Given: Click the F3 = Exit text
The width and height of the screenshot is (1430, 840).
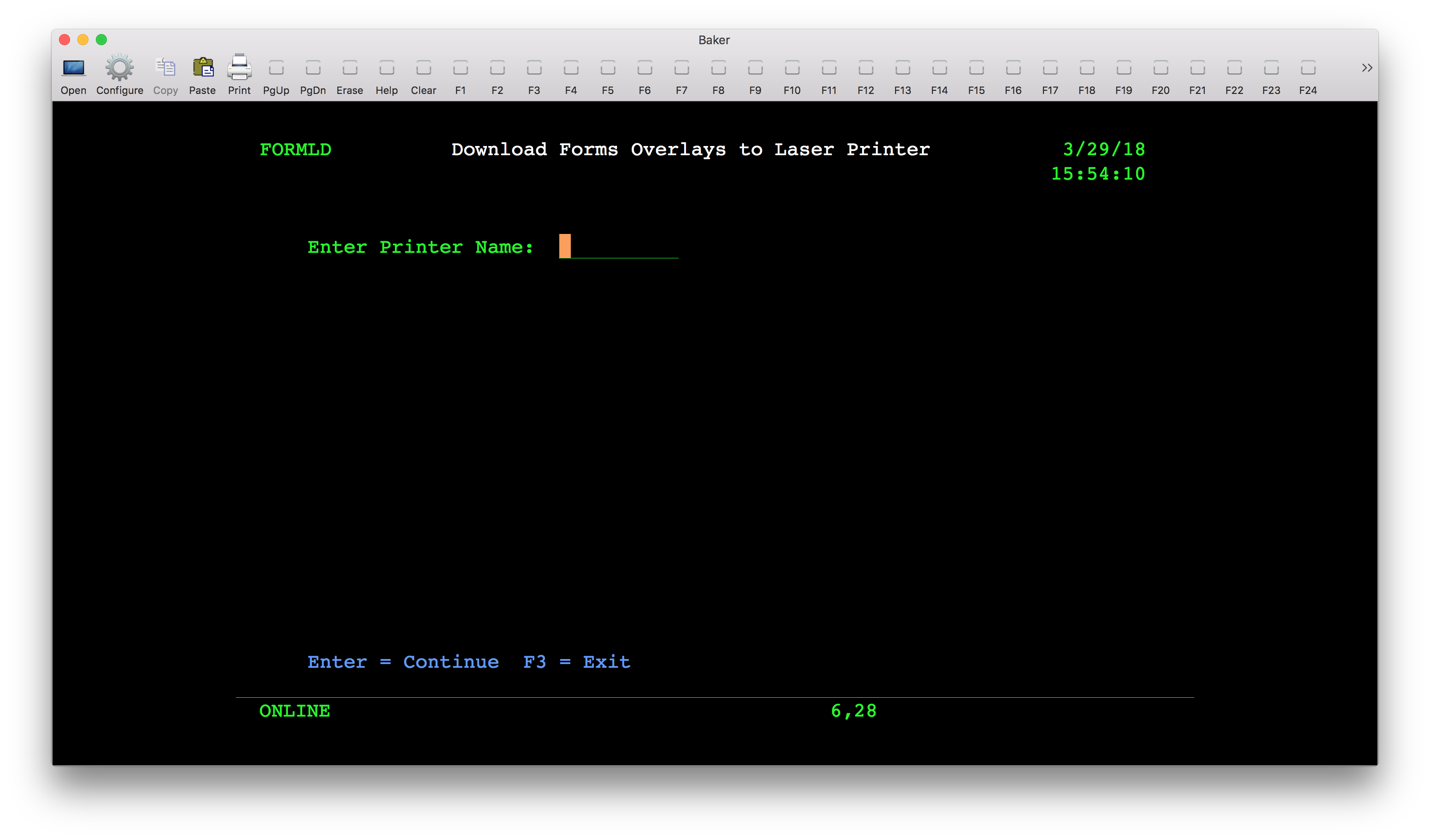Looking at the screenshot, I should [x=576, y=662].
